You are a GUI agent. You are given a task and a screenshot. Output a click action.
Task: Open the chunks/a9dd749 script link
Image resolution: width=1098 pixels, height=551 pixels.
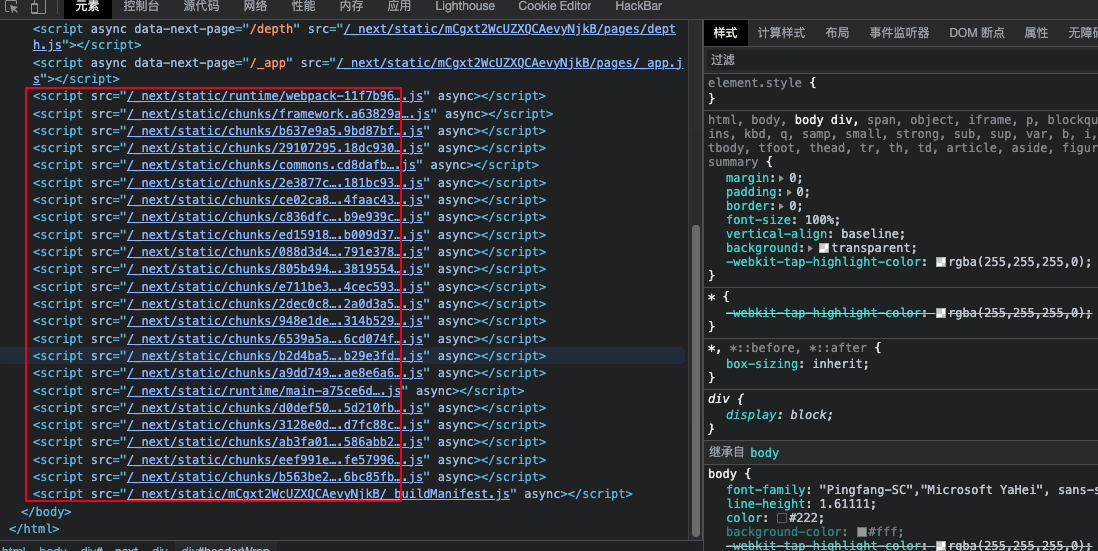(274, 373)
